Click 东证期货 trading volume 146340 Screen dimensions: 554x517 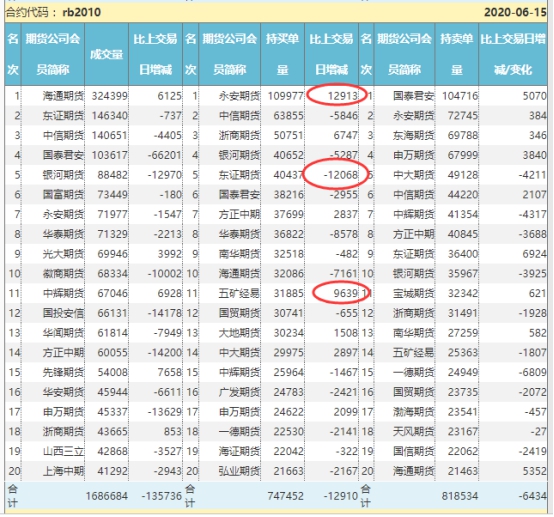(x=110, y=116)
